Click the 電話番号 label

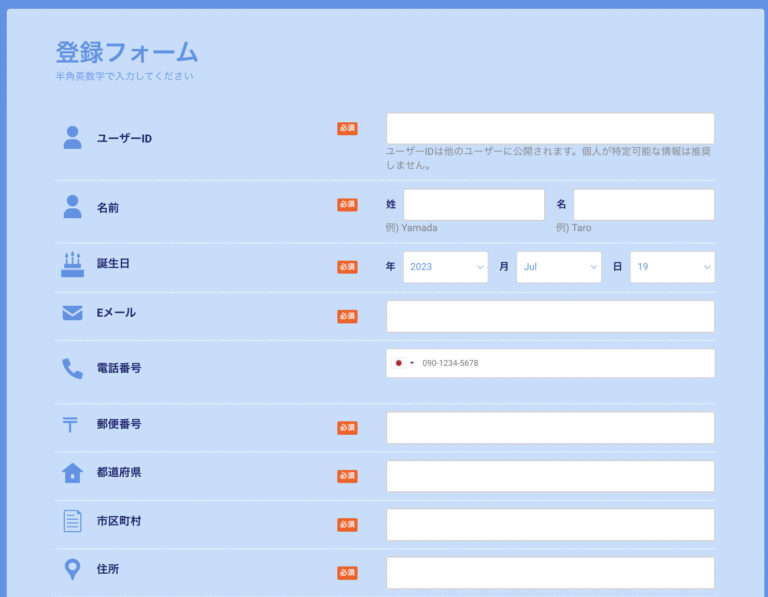[x=119, y=368]
